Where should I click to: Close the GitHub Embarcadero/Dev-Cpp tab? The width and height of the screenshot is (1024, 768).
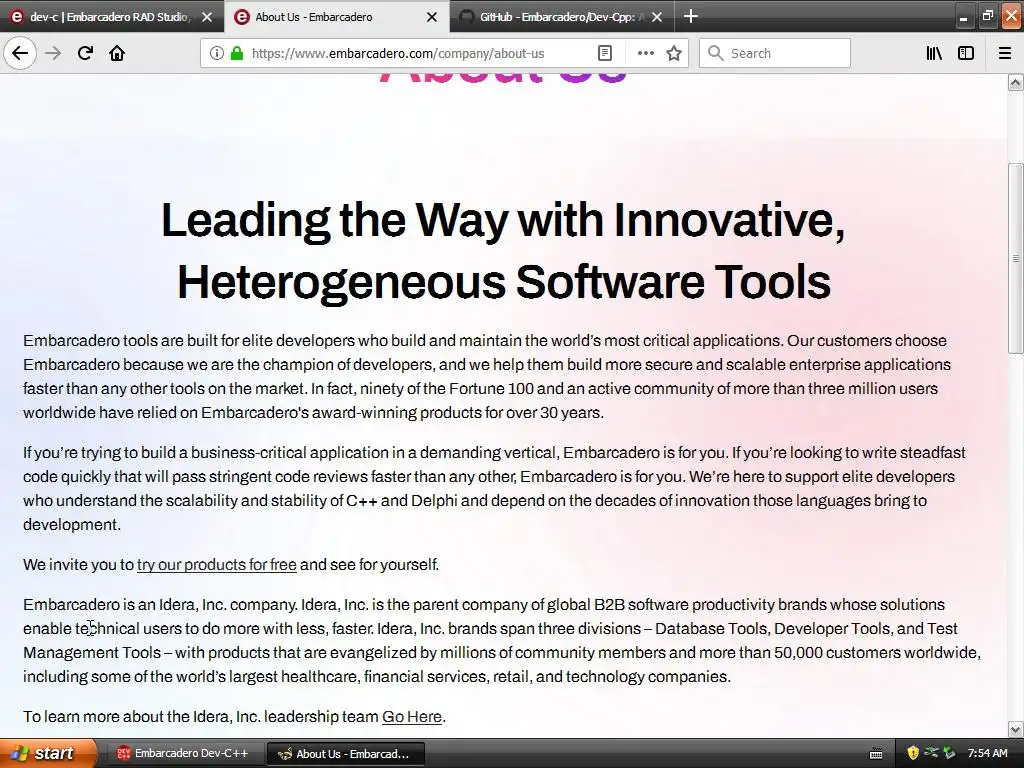click(x=657, y=17)
